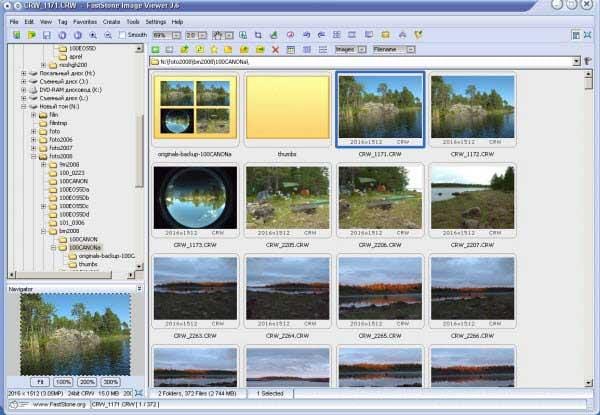Open the File menu
The image size is (600, 415).
pos(14,22)
